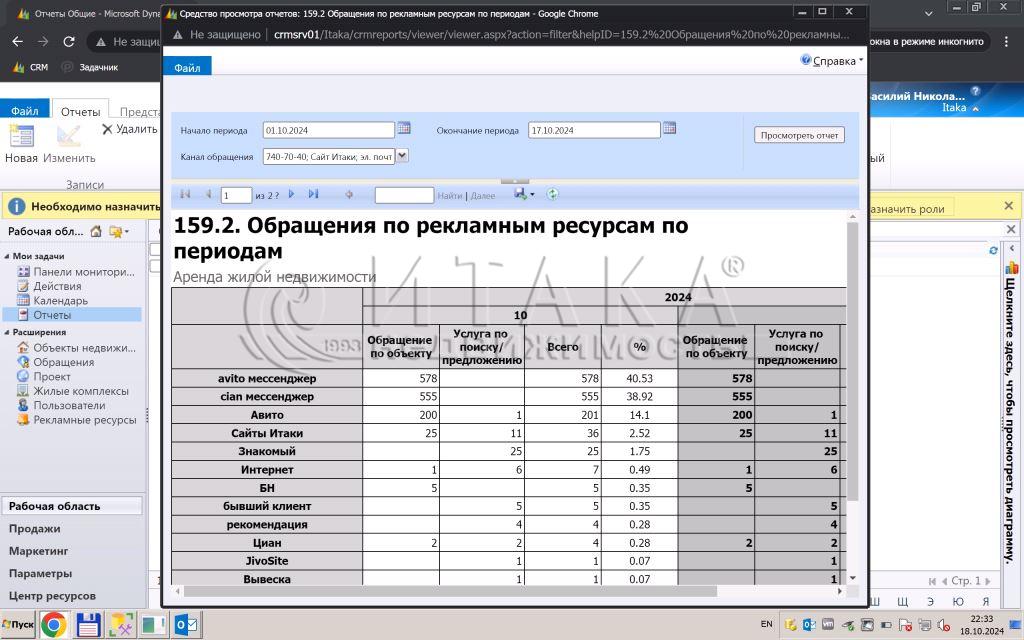Open calendar picker for Окончание периода
1024x640 pixels.
(669, 129)
